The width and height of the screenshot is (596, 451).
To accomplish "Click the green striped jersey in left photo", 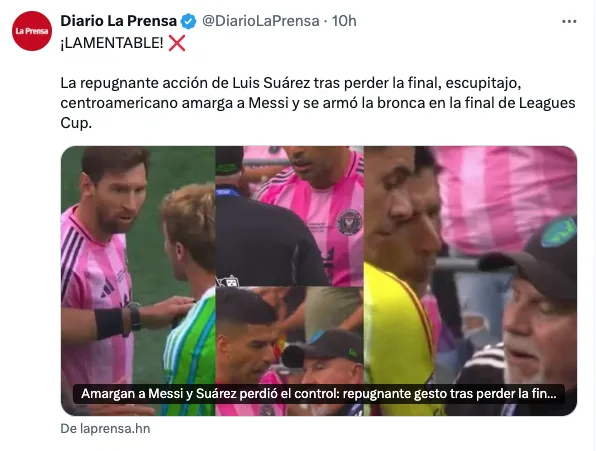I will pyautogui.click(x=189, y=350).
